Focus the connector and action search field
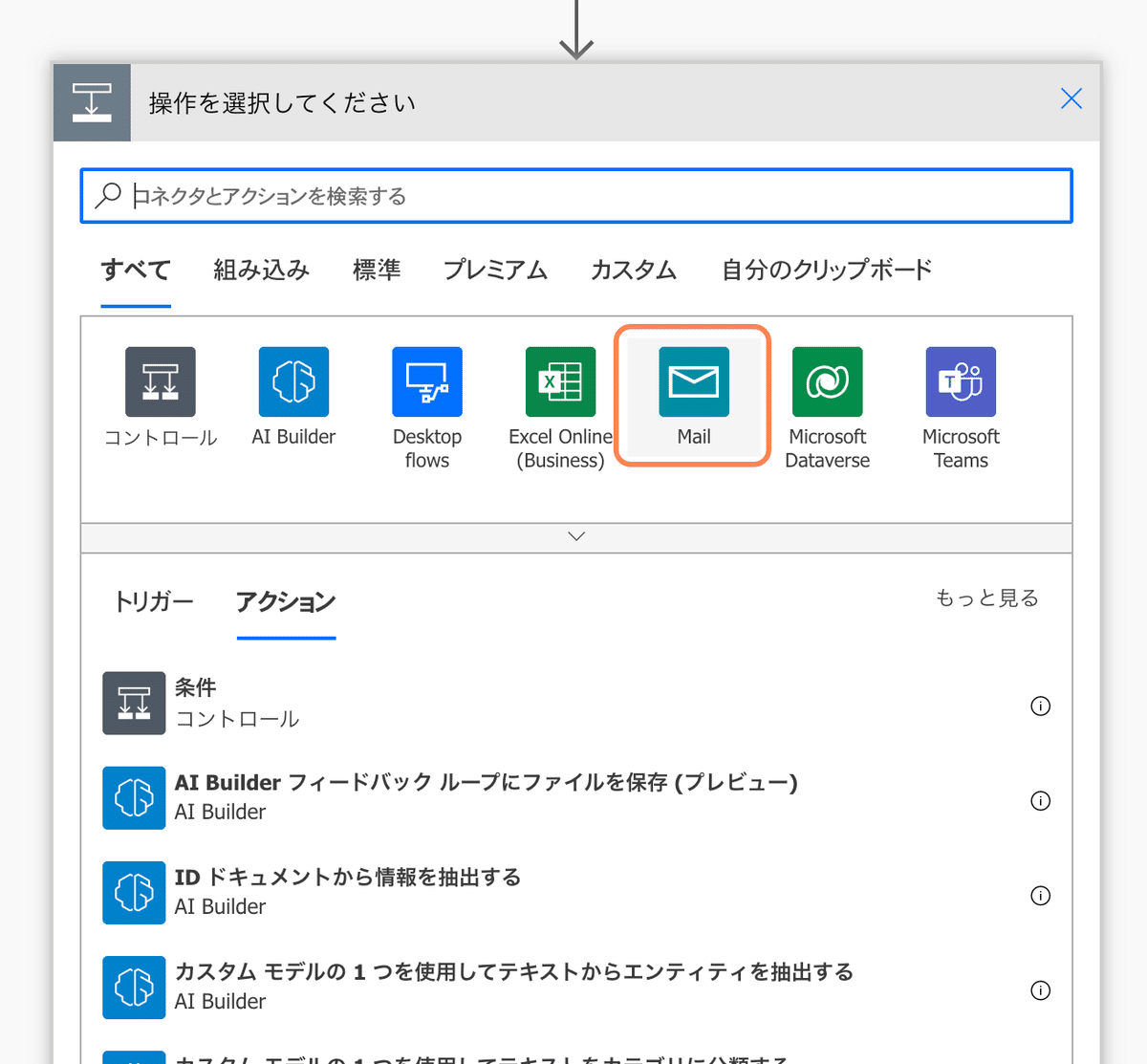This screenshot has height=1064, width=1147. pyautogui.click(x=576, y=196)
